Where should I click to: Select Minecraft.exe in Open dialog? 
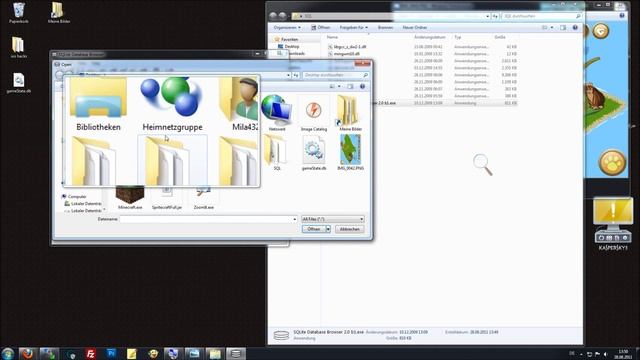click(x=130, y=198)
